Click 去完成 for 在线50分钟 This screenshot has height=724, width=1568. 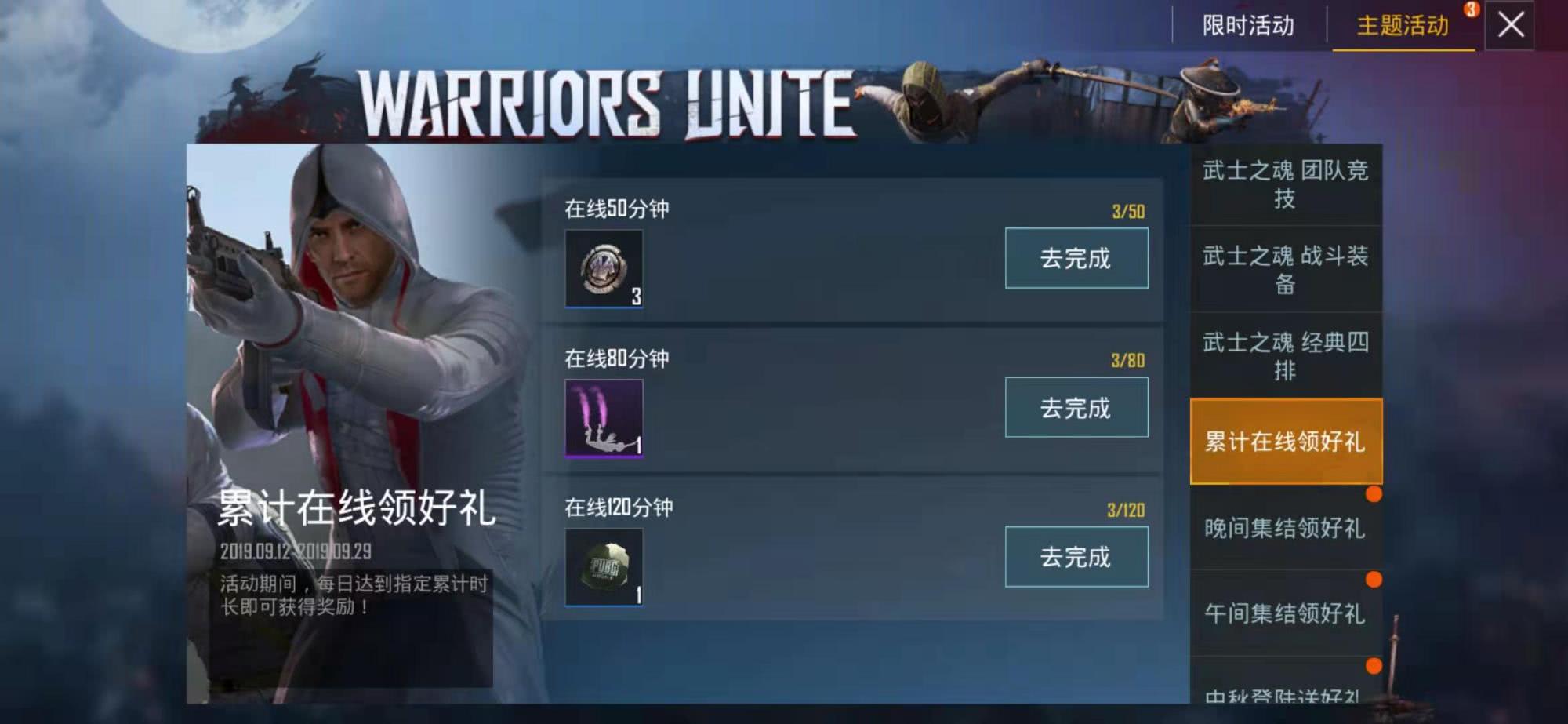coord(1076,258)
